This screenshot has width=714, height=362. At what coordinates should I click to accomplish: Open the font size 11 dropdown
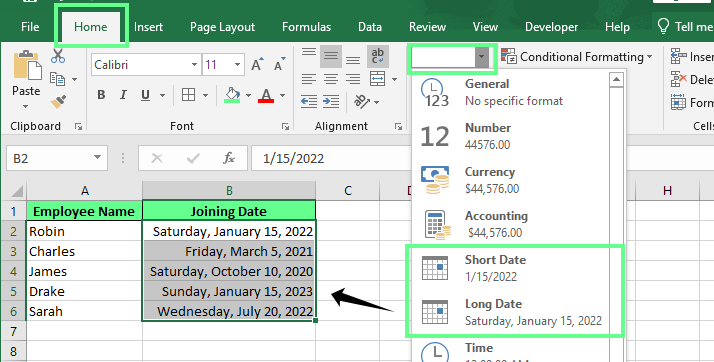(237, 65)
